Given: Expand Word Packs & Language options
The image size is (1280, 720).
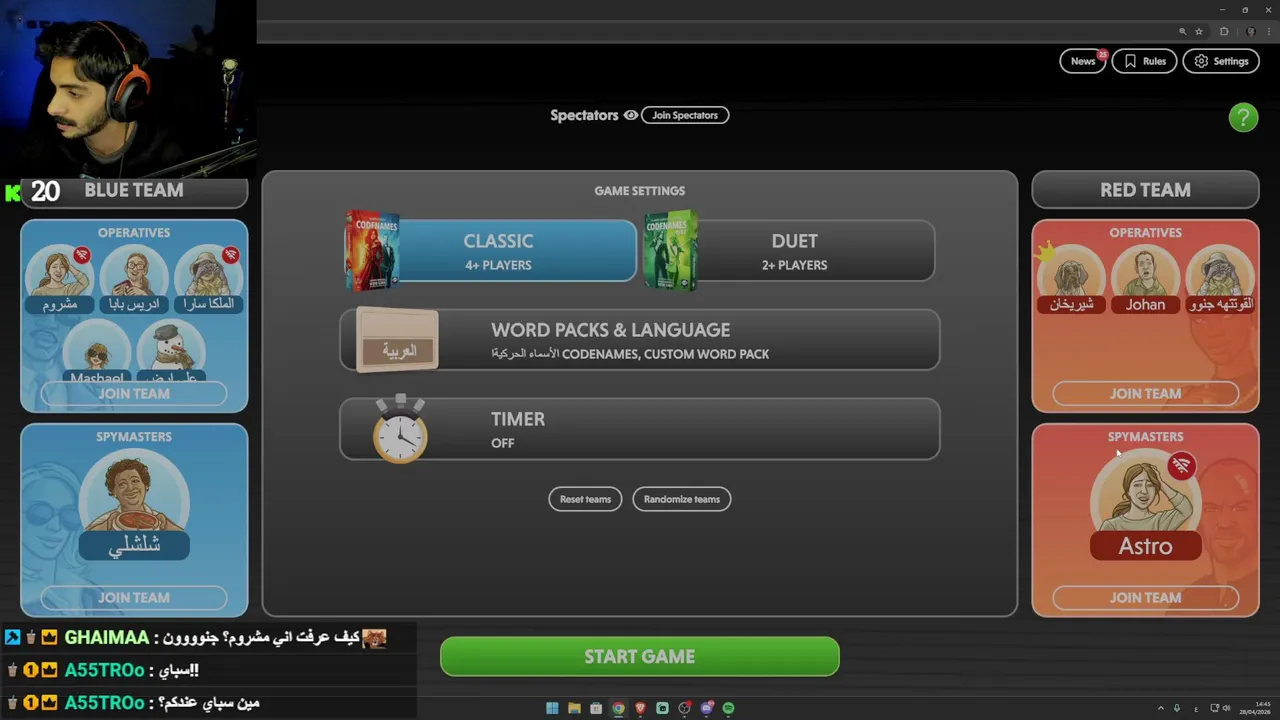Looking at the screenshot, I should pos(639,340).
